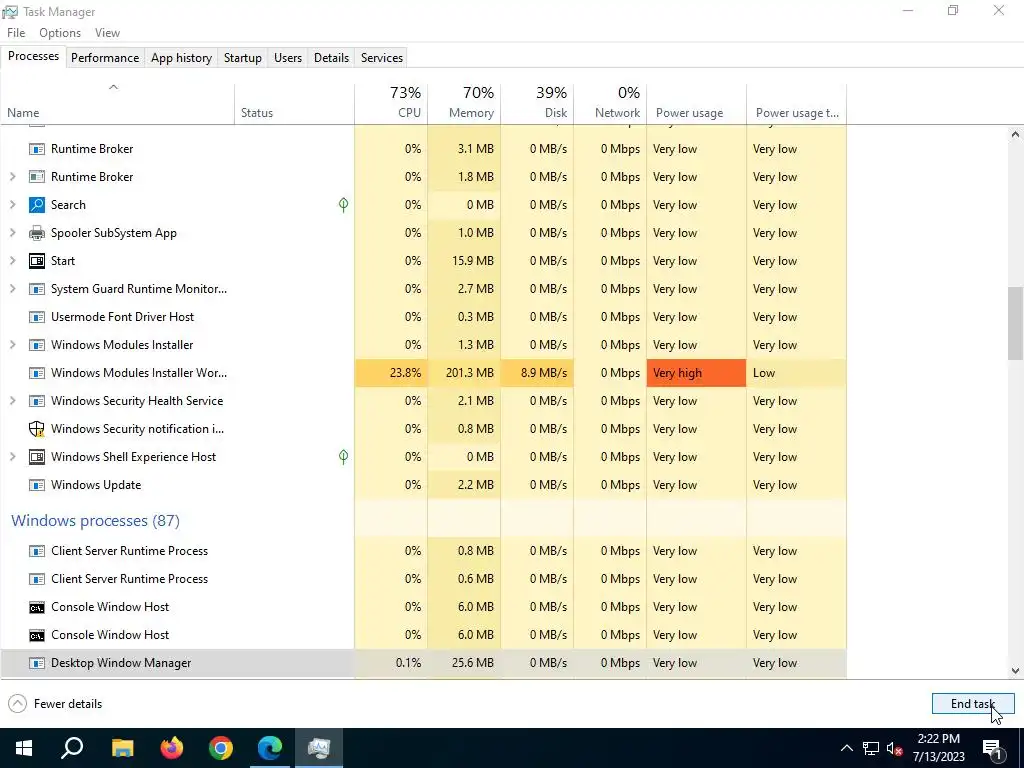Open File Explorer from the taskbar
Image resolution: width=1024 pixels, height=768 pixels.
pos(122,748)
